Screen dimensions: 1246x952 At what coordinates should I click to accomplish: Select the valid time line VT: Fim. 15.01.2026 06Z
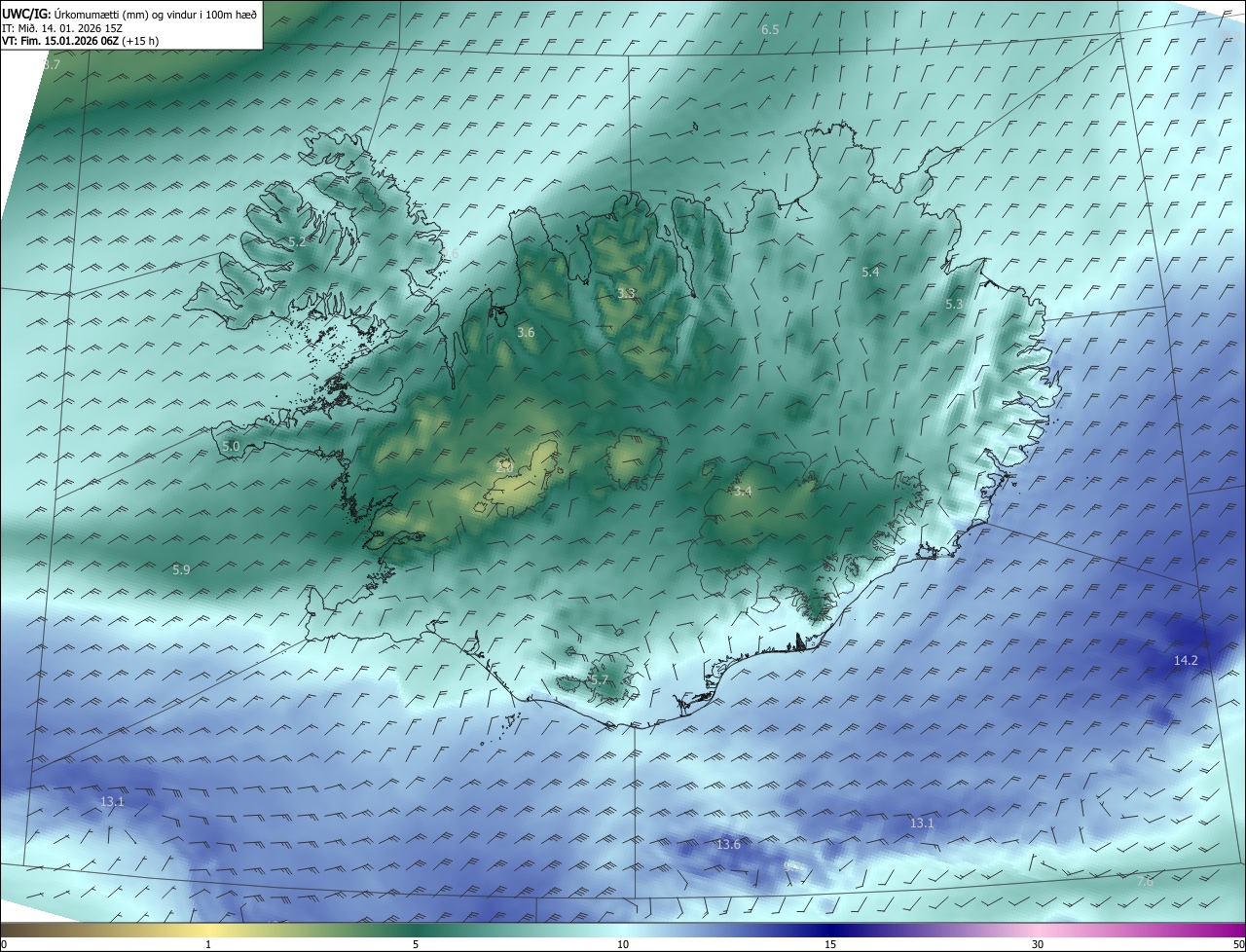[x=80, y=41]
